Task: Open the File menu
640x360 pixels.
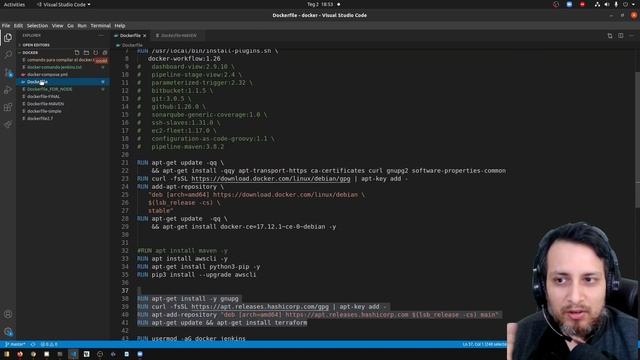Action: [6, 26]
